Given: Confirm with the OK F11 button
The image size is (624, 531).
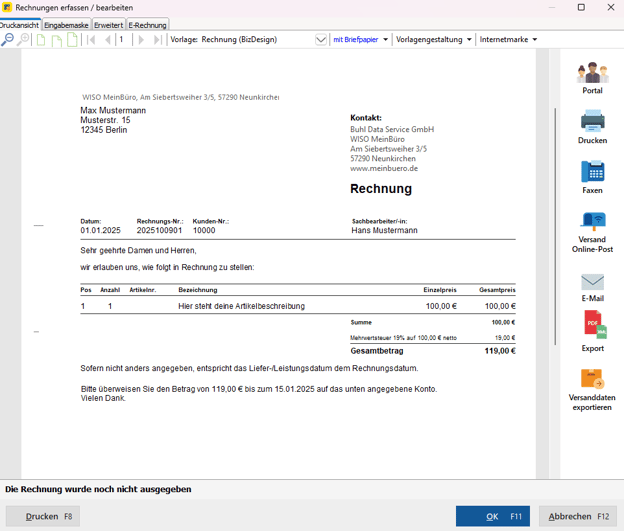Looking at the screenshot, I should [x=493, y=516].
